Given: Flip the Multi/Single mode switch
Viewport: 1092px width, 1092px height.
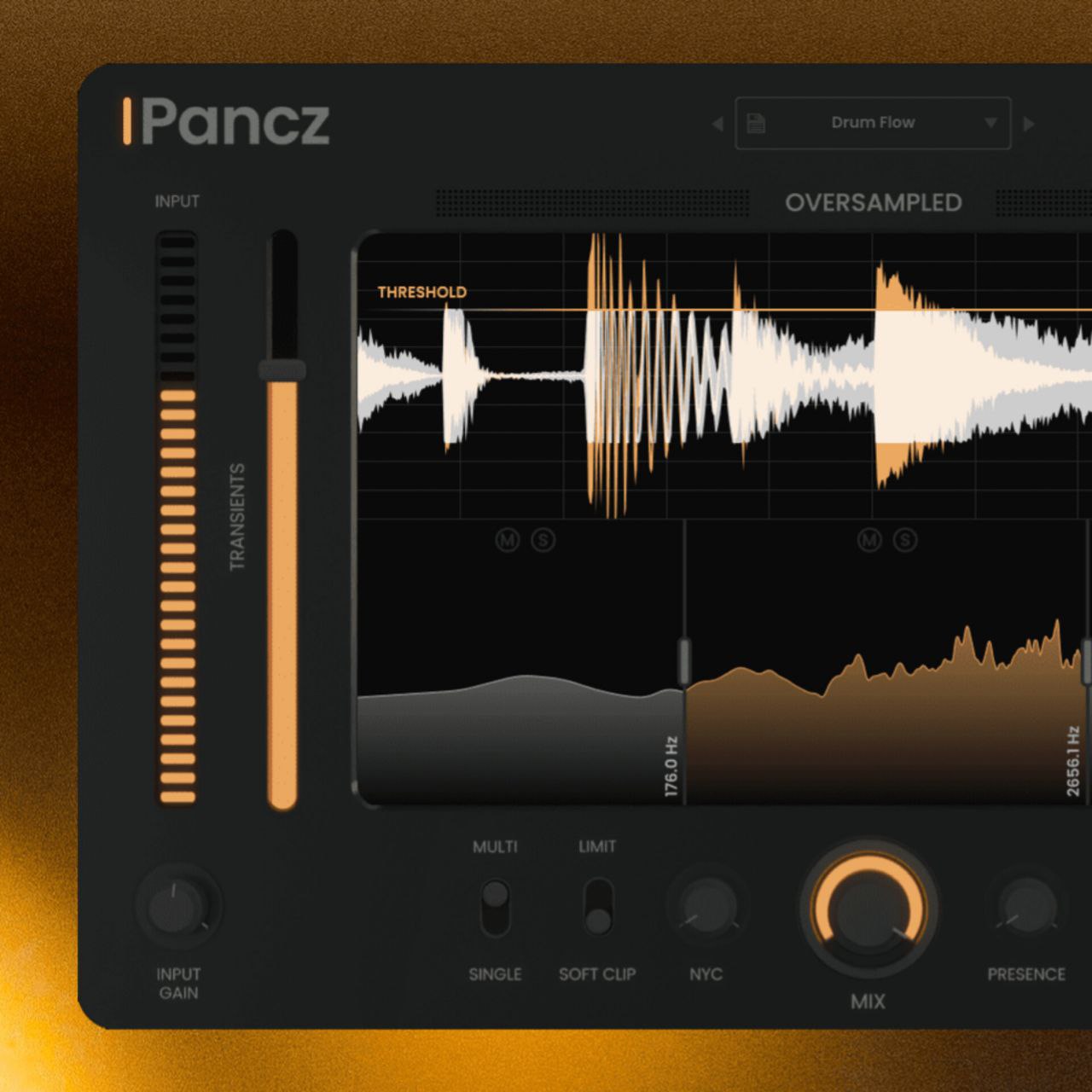Looking at the screenshot, I should point(495,908).
